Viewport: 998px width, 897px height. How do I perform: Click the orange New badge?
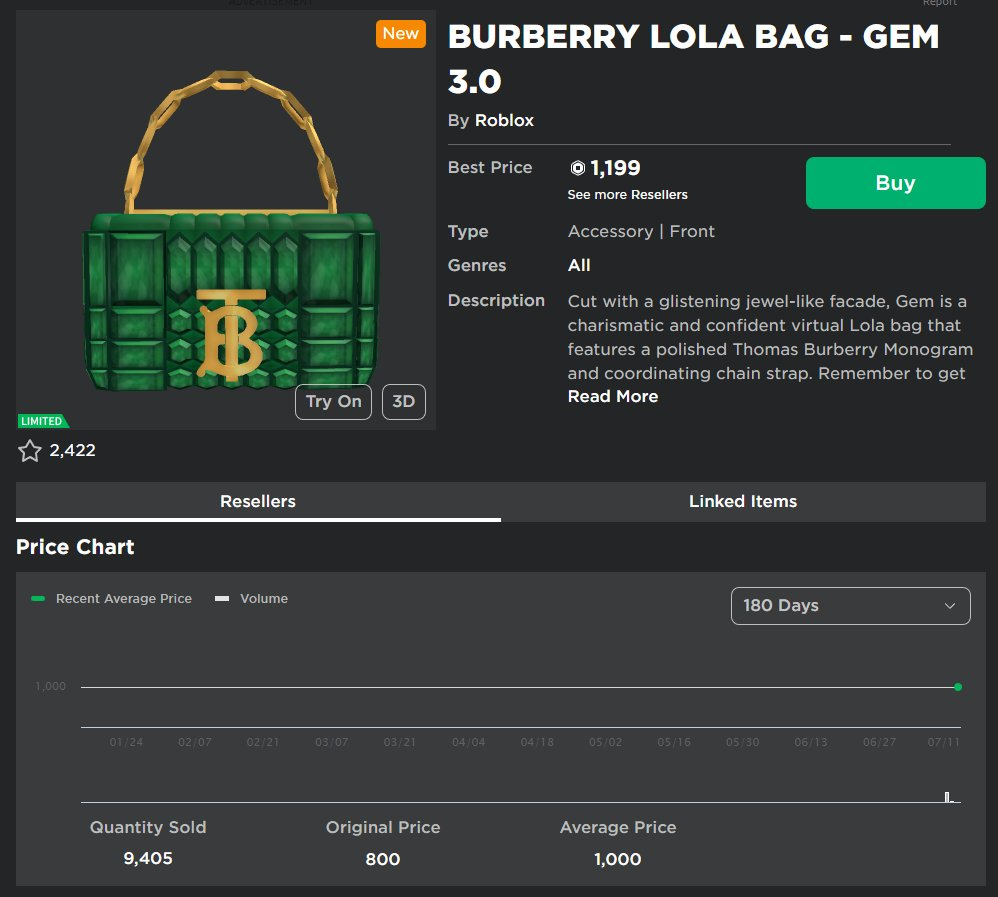pyautogui.click(x=400, y=34)
